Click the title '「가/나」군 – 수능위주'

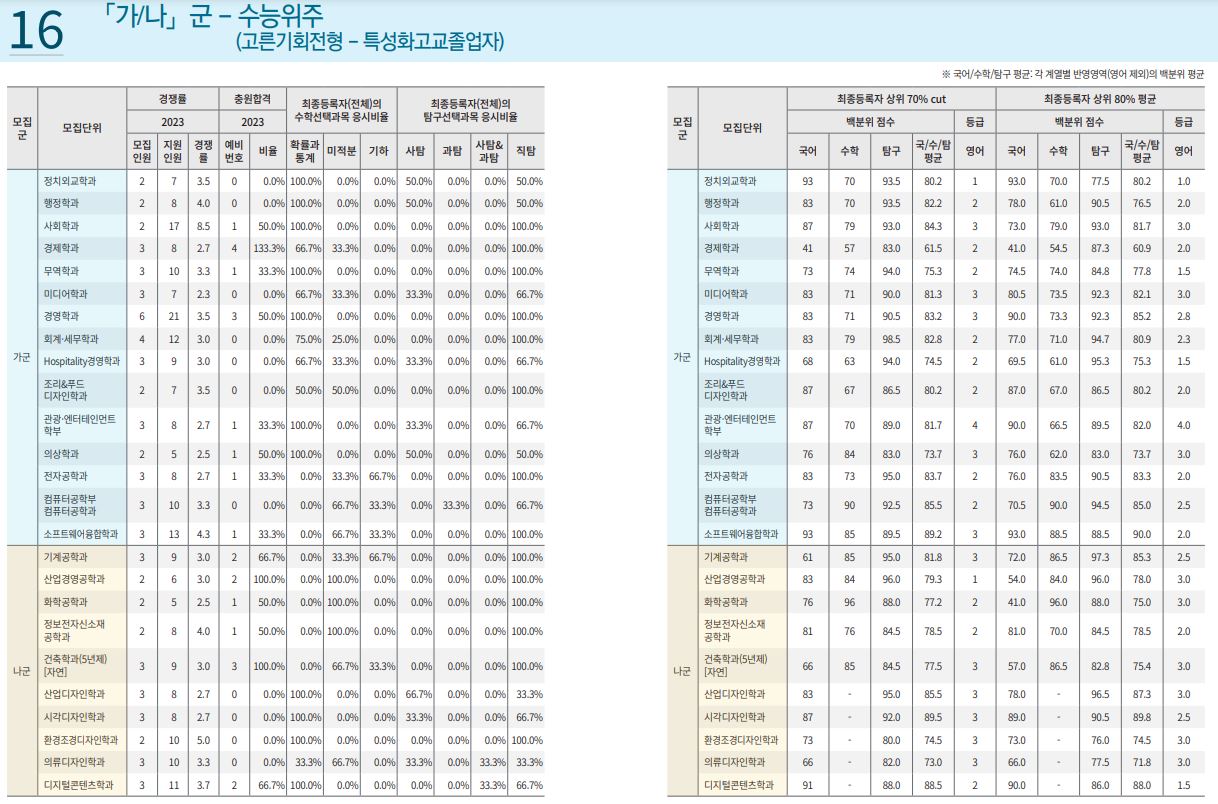coord(211,16)
